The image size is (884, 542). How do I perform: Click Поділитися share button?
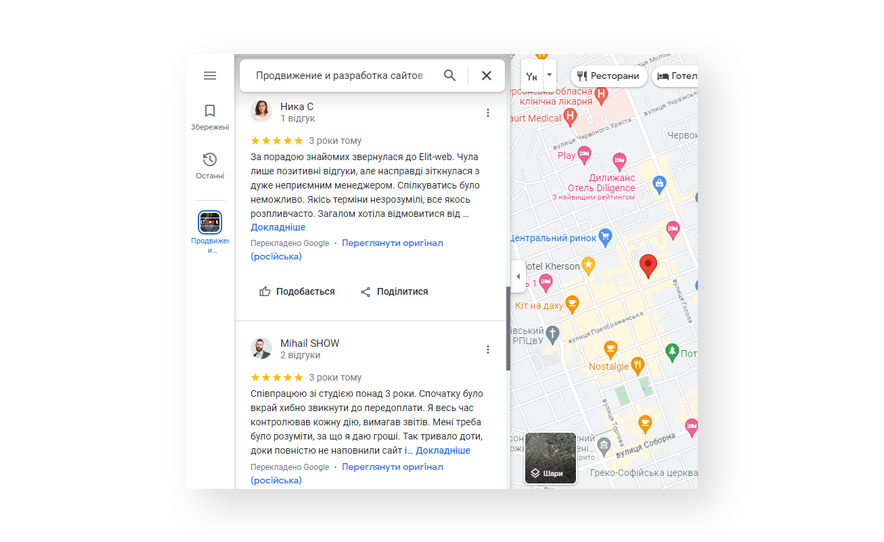point(394,292)
